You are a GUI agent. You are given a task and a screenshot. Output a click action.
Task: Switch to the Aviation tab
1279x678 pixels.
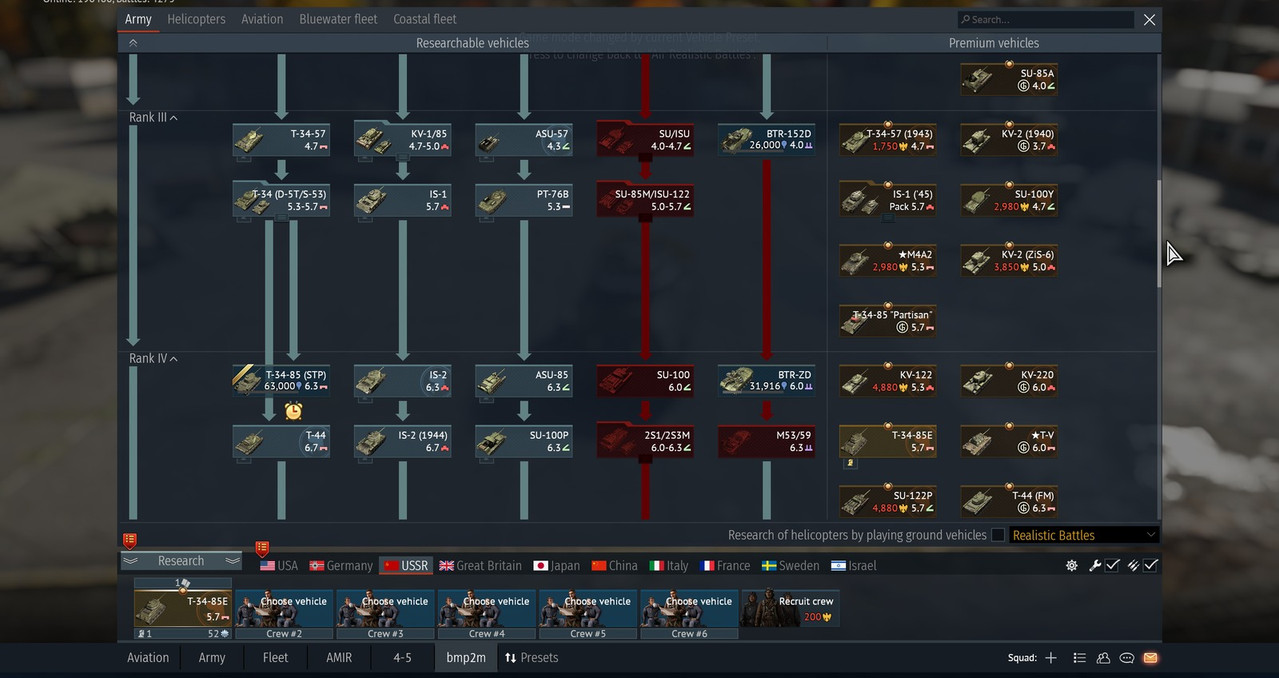(x=262, y=19)
